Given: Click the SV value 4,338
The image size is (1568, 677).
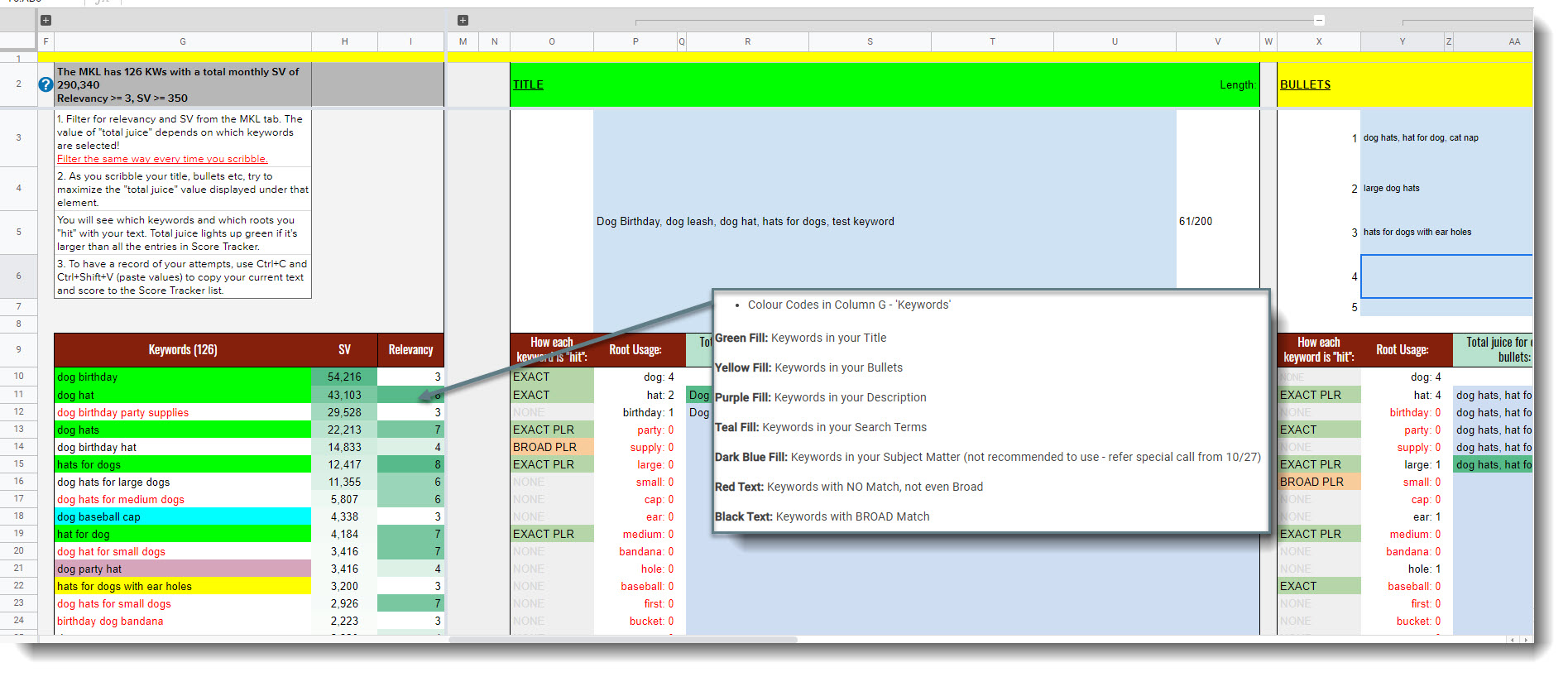Looking at the screenshot, I should coord(344,516).
